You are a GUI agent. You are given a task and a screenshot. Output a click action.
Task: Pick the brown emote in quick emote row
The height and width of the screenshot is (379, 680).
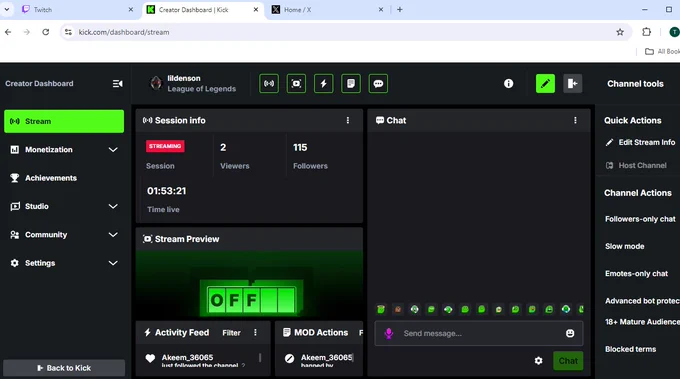398,309
